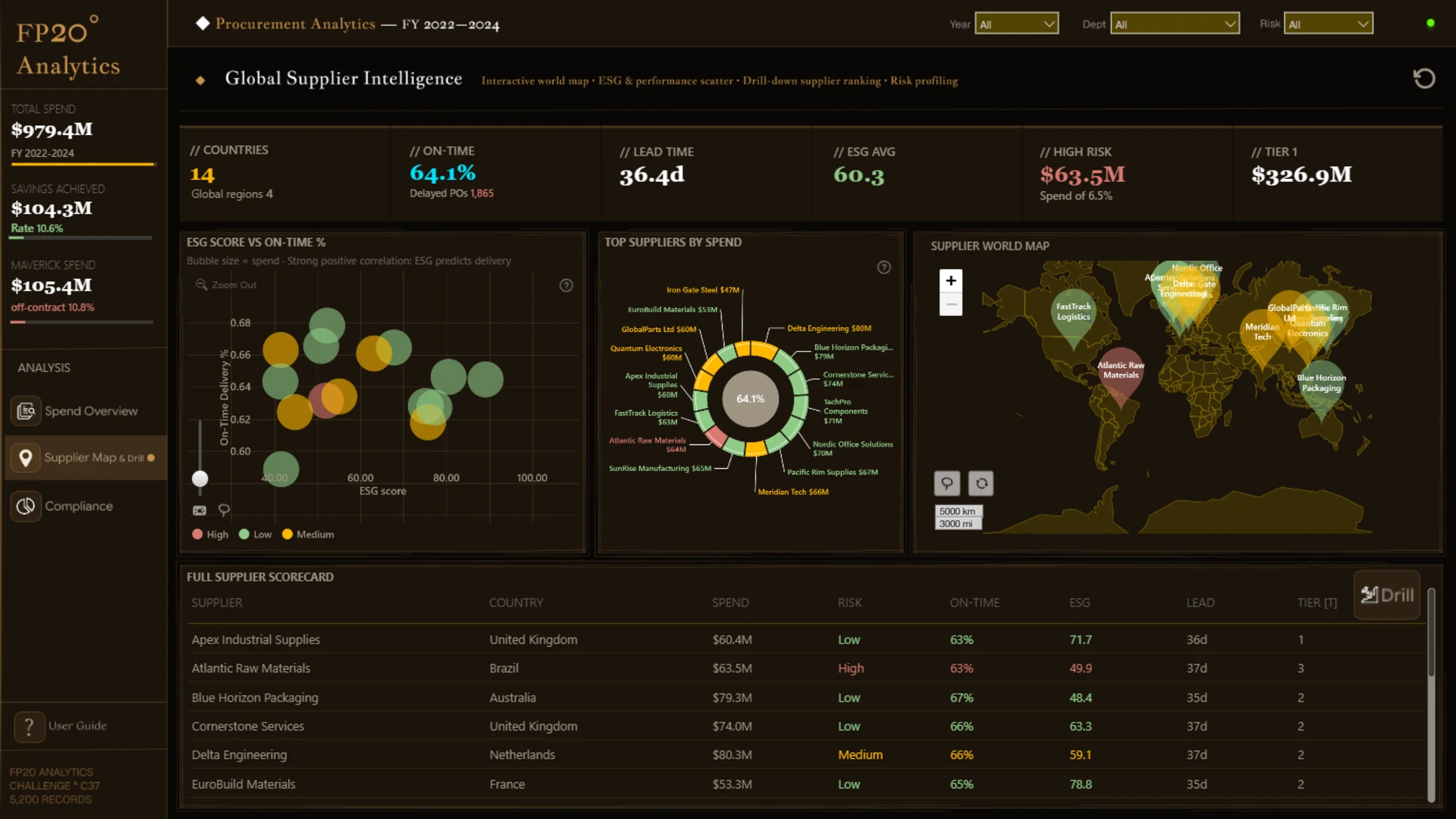This screenshot has width=1456, height=819.
Task: Open the Compliance pie icon in sidebar
Action: pos(26,506)
